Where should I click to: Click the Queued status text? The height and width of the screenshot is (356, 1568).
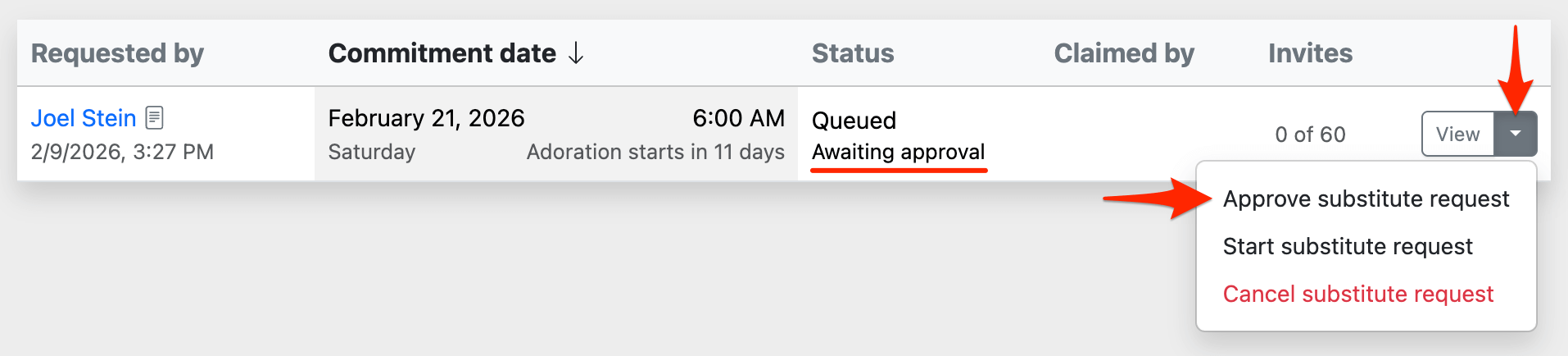(854, 121)
